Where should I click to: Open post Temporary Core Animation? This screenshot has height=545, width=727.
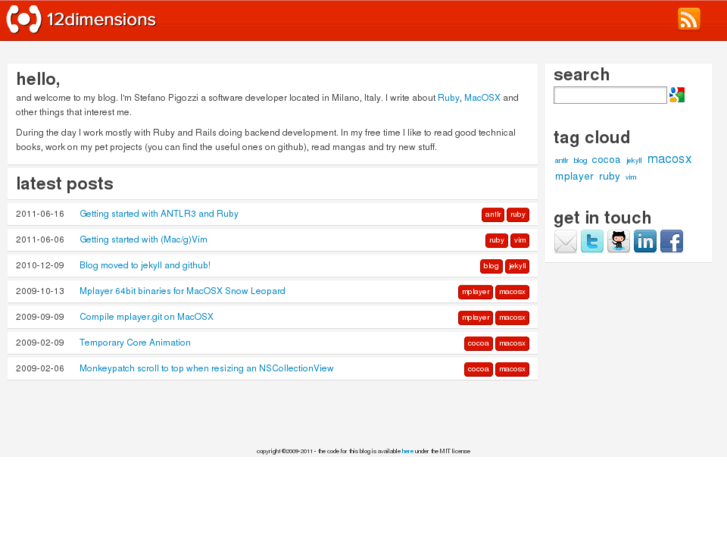(x=135, y=343)
